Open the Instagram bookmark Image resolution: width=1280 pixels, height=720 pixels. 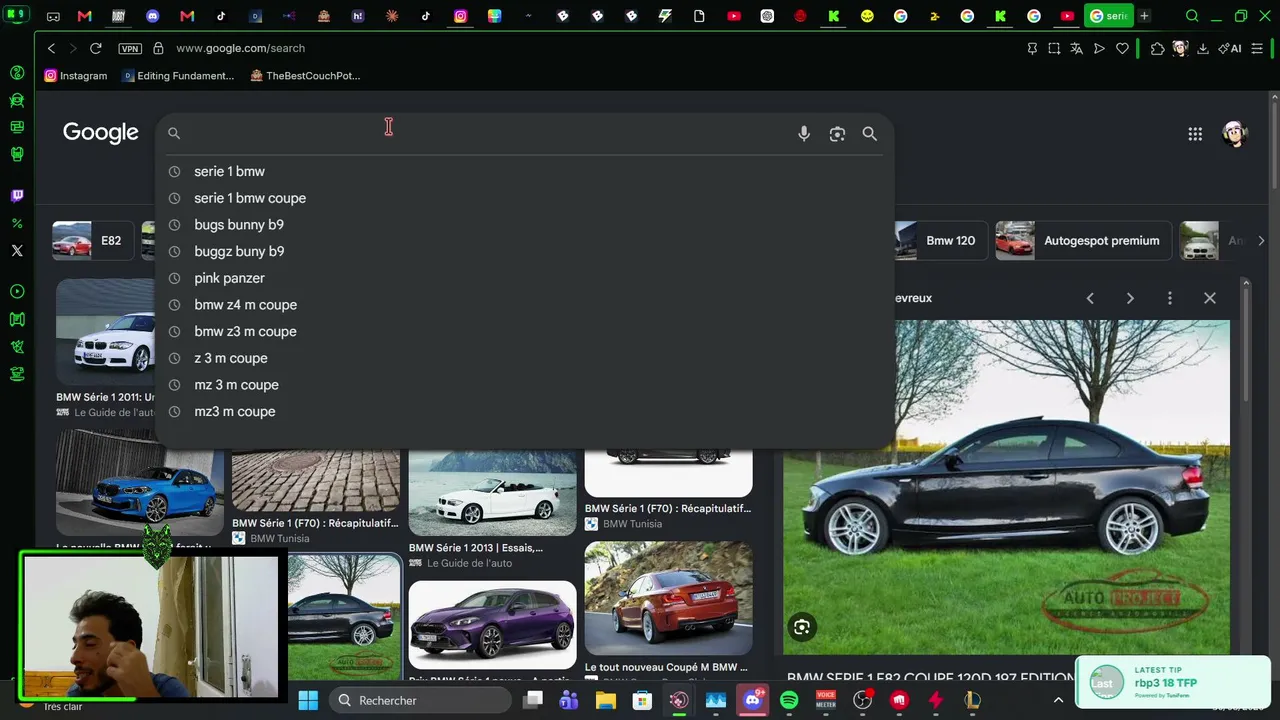(76, 76)
